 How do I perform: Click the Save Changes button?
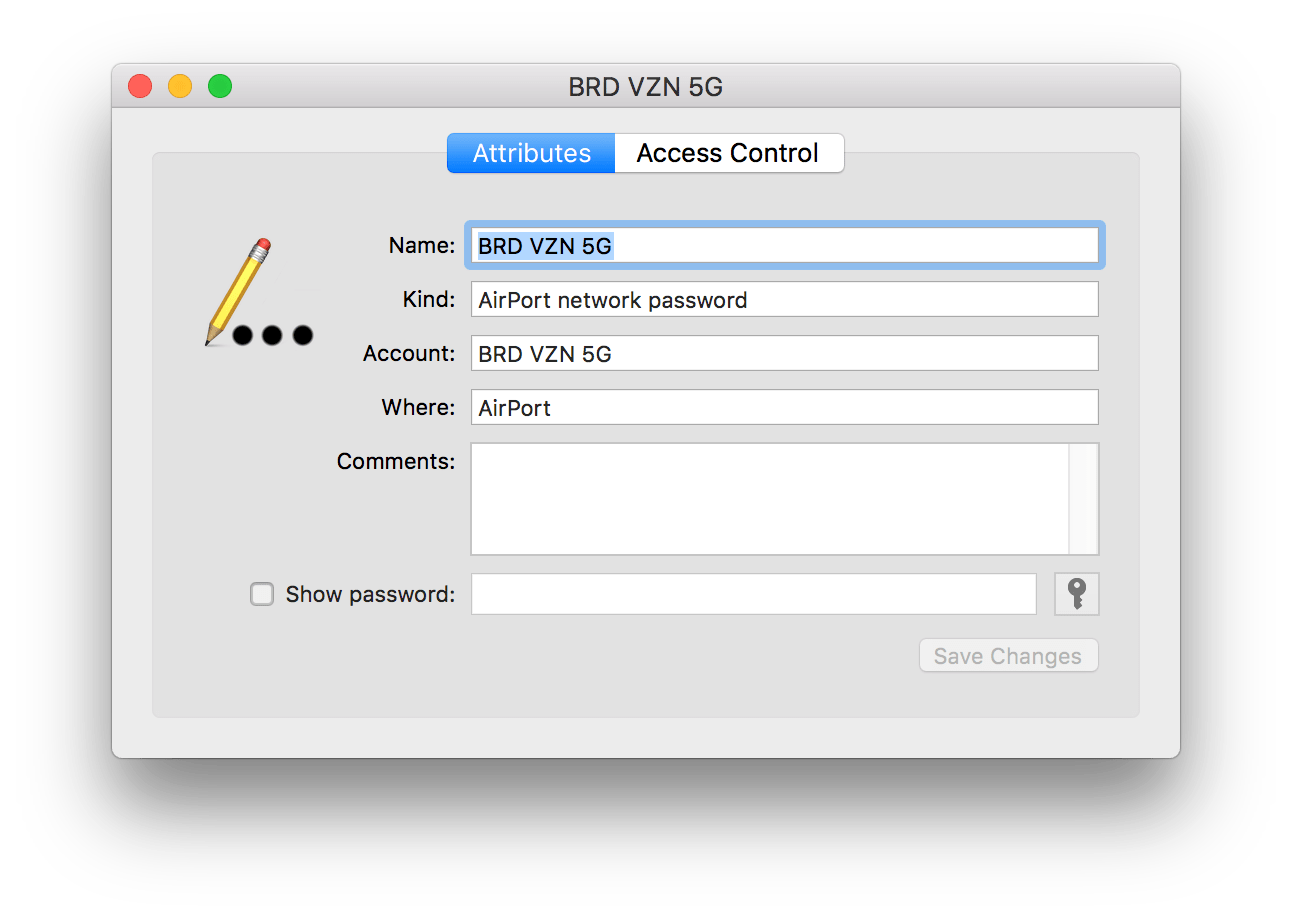[x=1008, y=656]
